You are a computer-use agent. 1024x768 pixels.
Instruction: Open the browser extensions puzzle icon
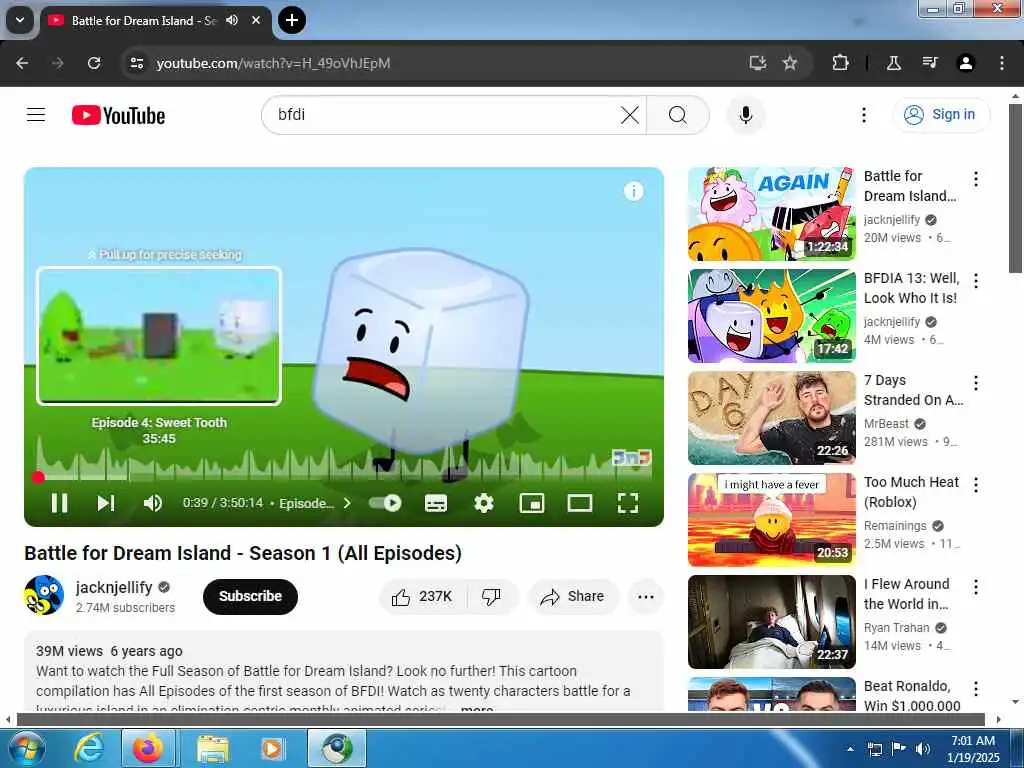(x=840, y=63)
